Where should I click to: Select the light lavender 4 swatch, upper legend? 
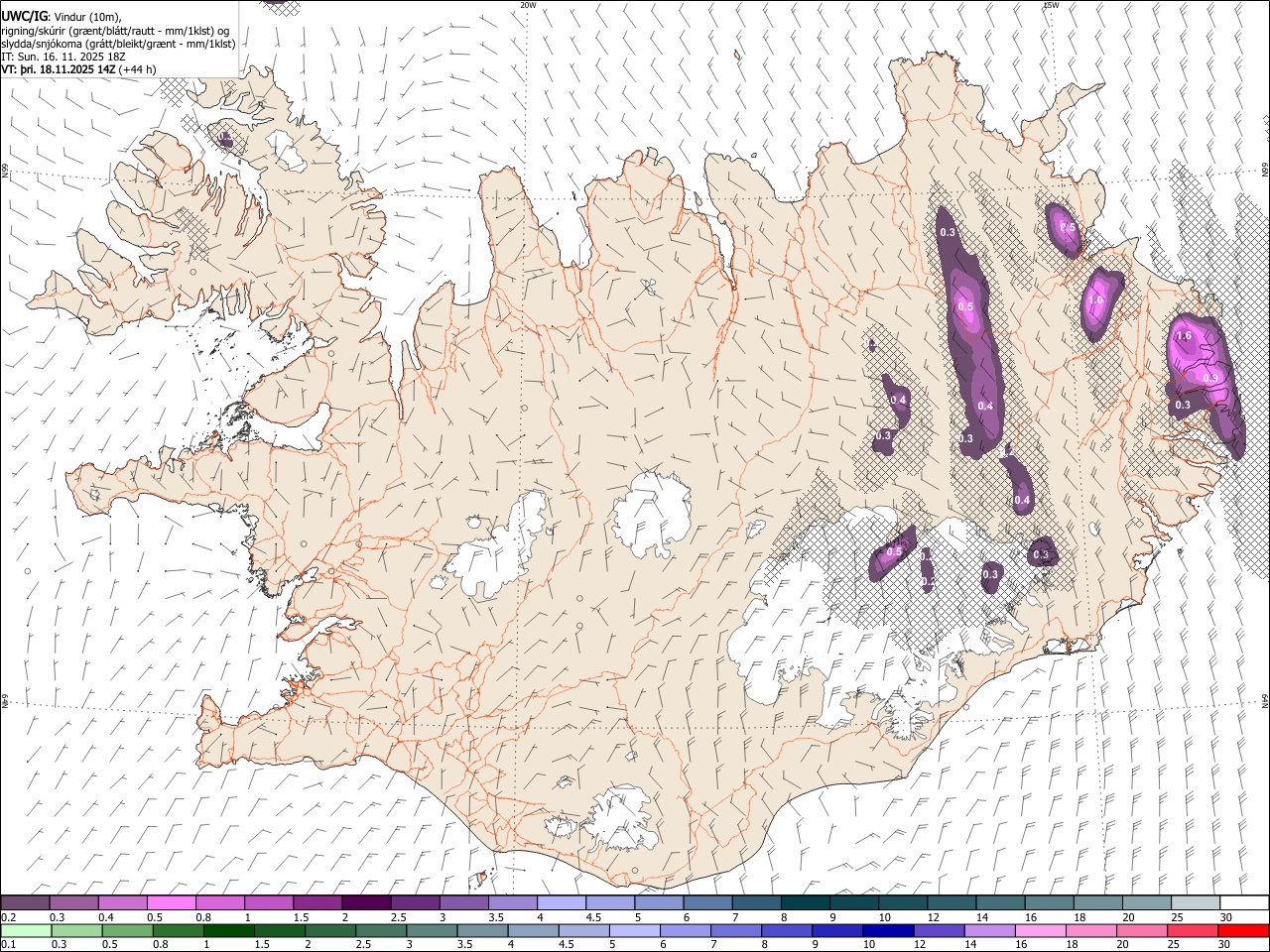click(562, 903)
